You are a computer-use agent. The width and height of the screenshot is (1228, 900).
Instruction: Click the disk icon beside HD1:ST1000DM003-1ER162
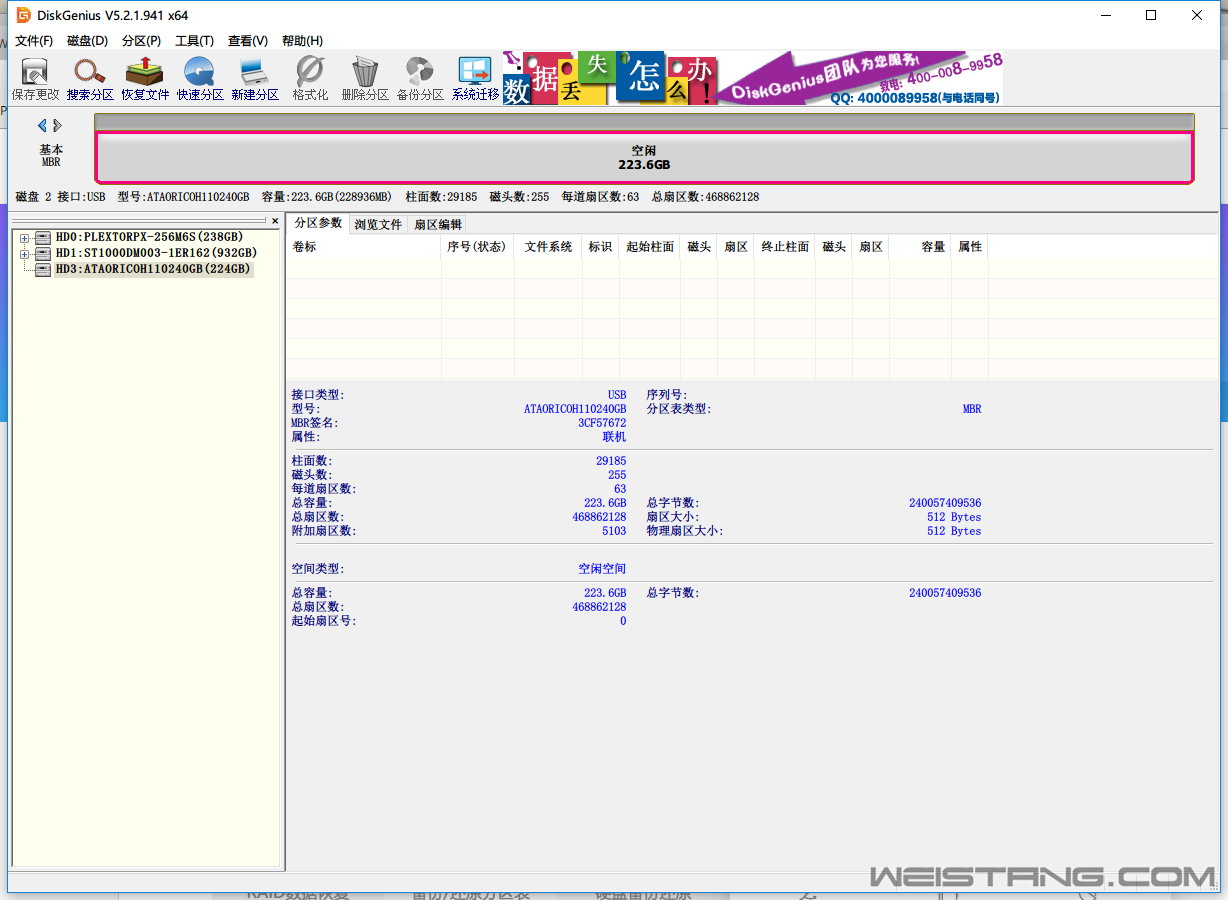42,253
